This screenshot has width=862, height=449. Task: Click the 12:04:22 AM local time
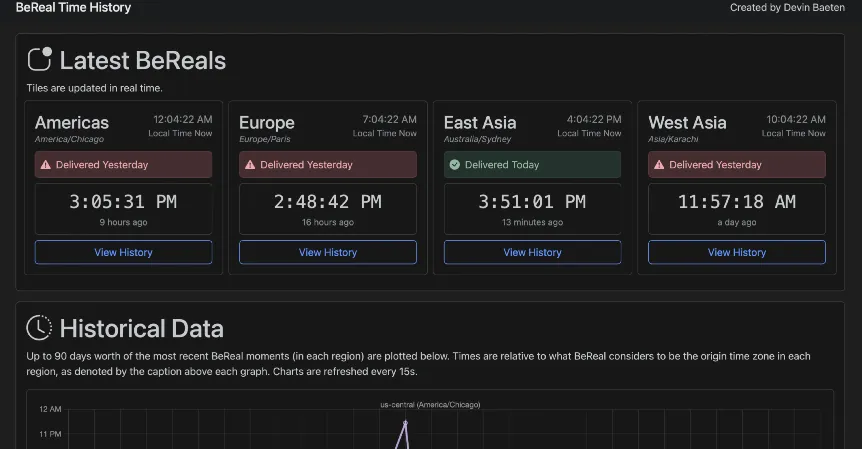183,119
